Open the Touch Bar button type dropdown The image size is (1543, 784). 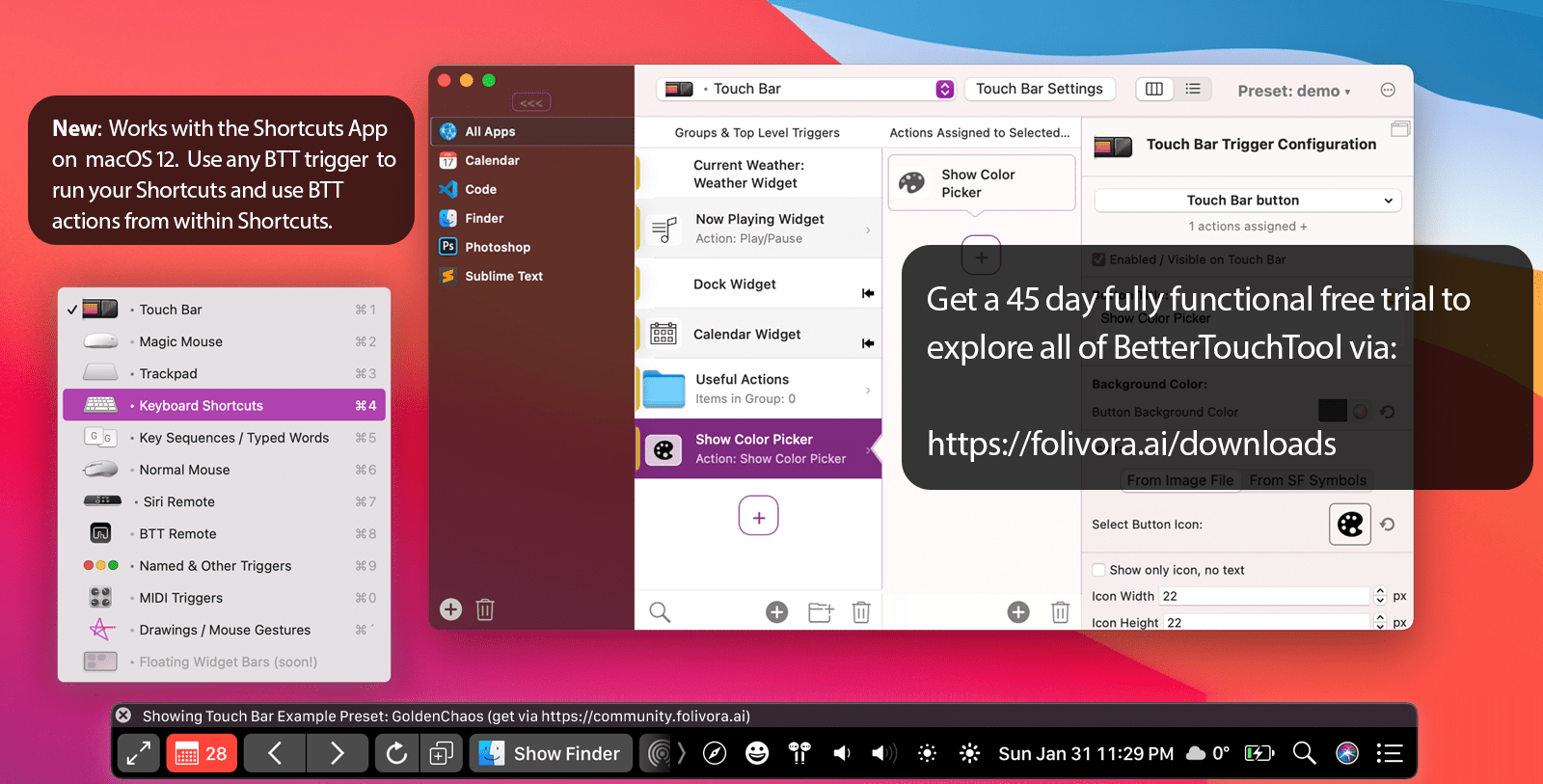pos(1248,201)
